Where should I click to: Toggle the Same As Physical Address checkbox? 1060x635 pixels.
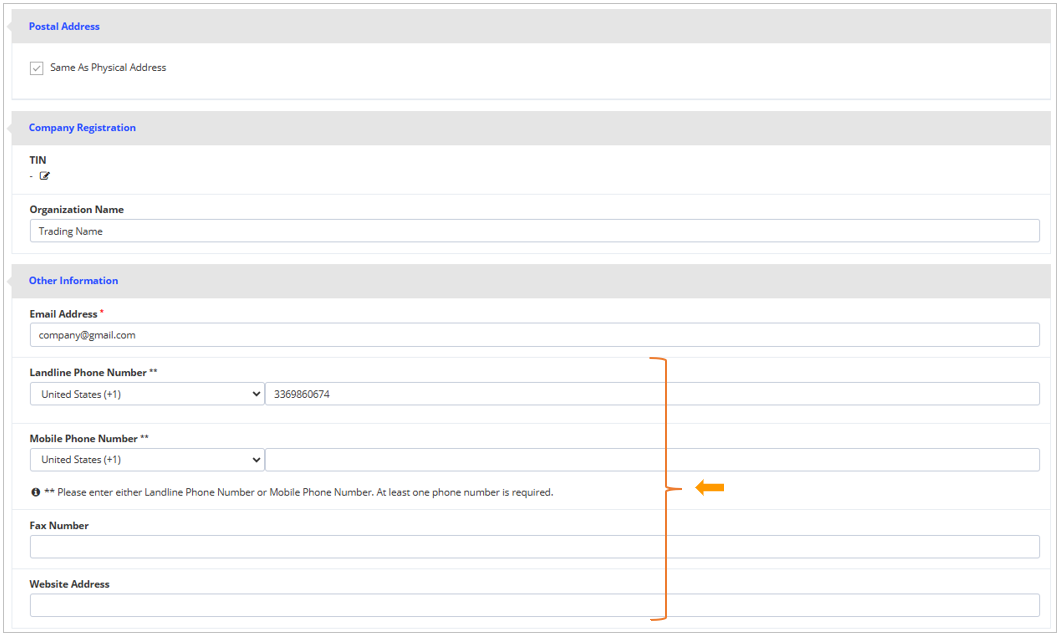point(36,67)
